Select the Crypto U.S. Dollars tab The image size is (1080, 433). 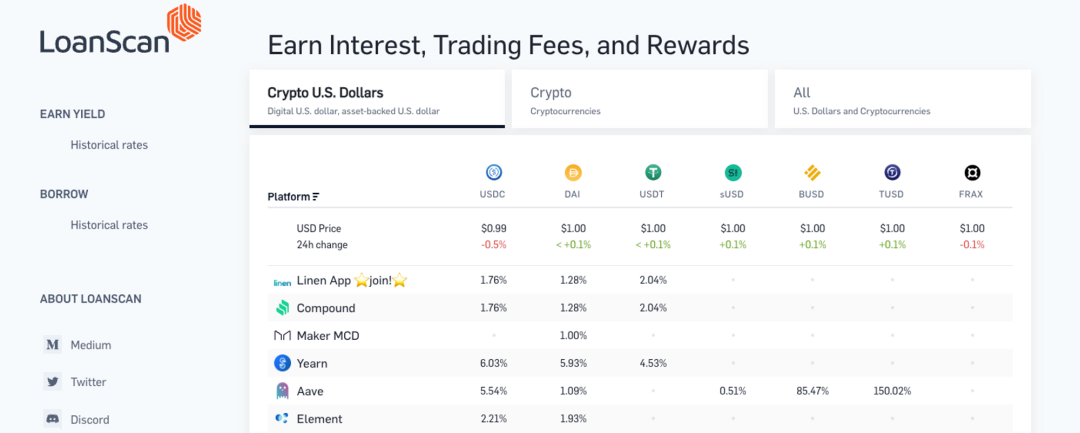coord(376,99)
